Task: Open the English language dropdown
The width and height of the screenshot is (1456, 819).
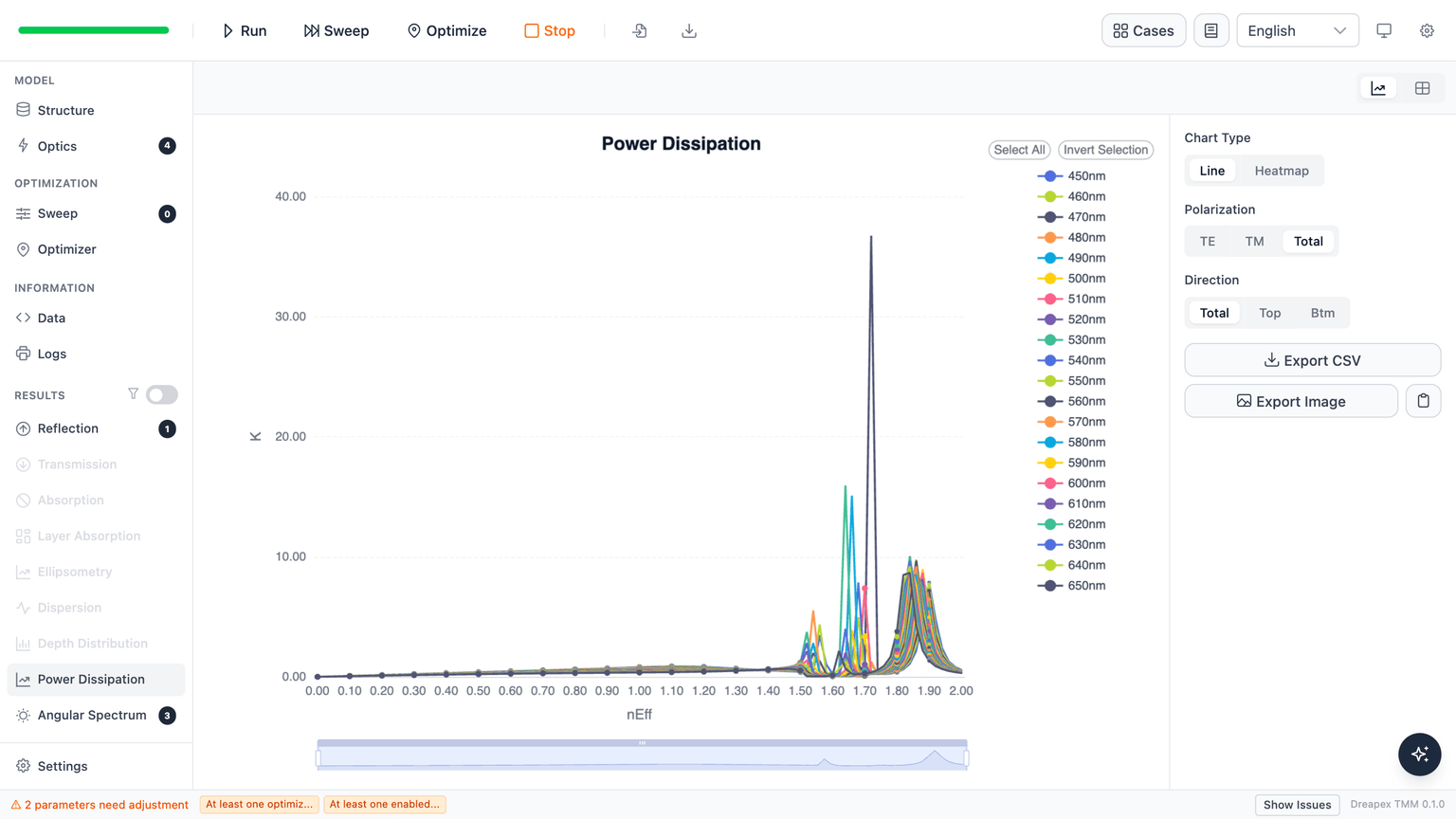Action: pos(1297,30)
